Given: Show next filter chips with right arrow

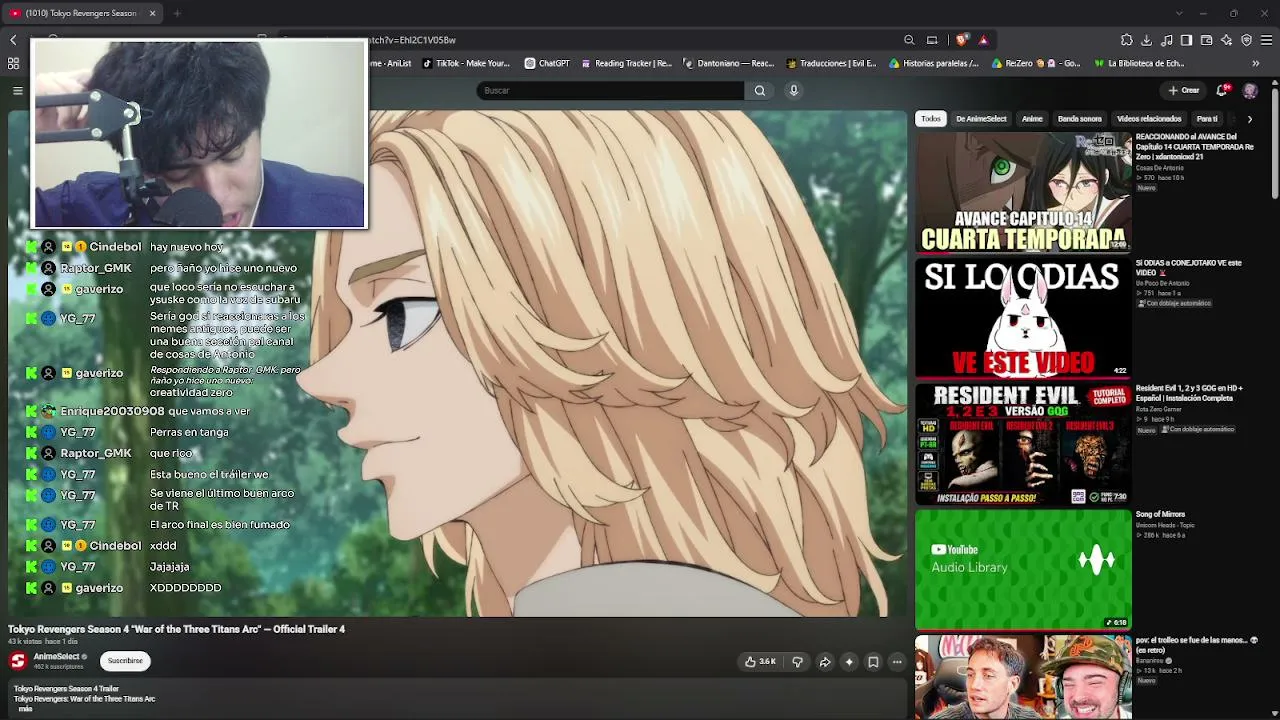Looking at the screenshot, I should point(1249,119).
